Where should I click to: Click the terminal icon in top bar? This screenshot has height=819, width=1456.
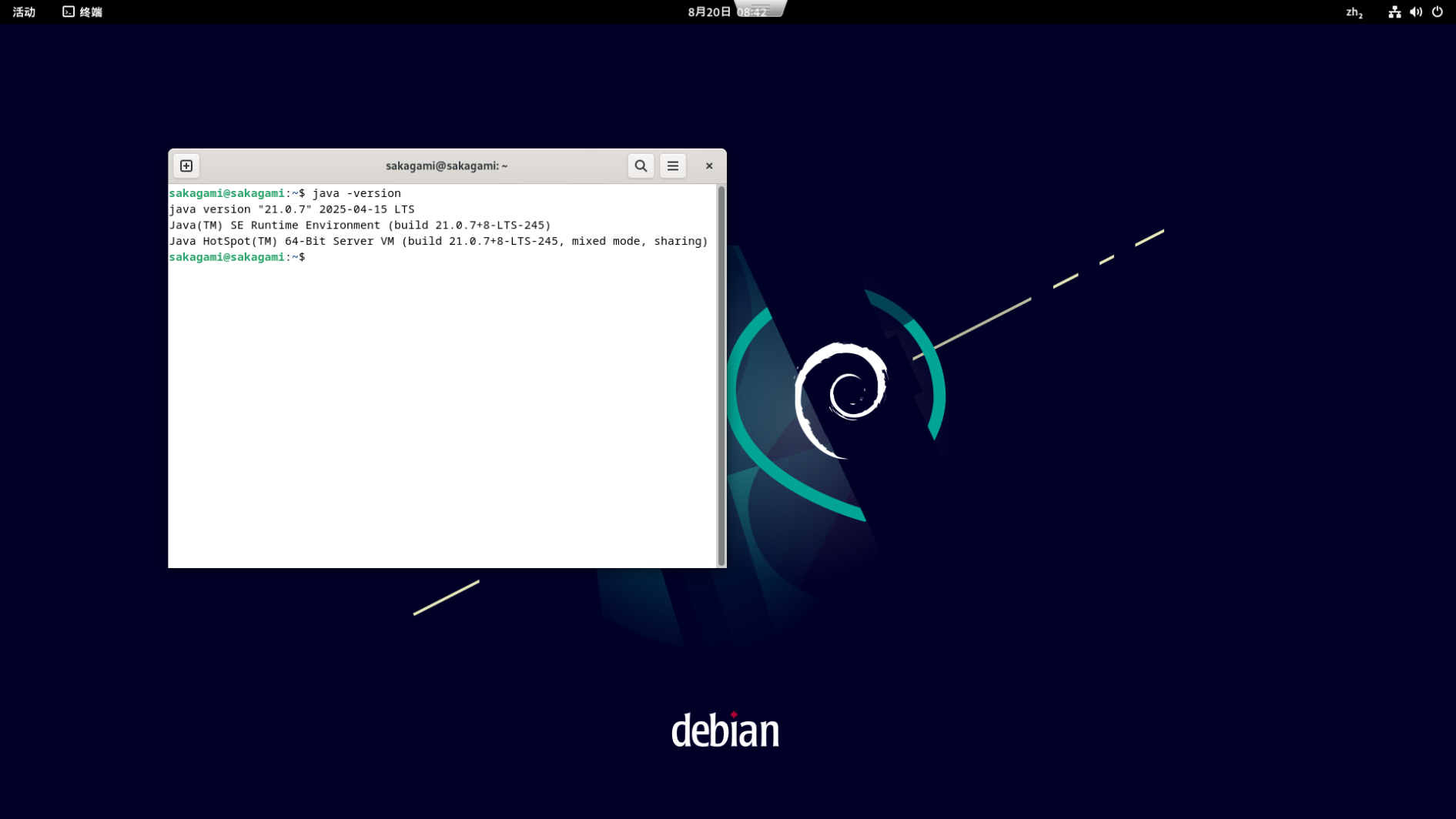pyautogui.click(x=69, y=12)
